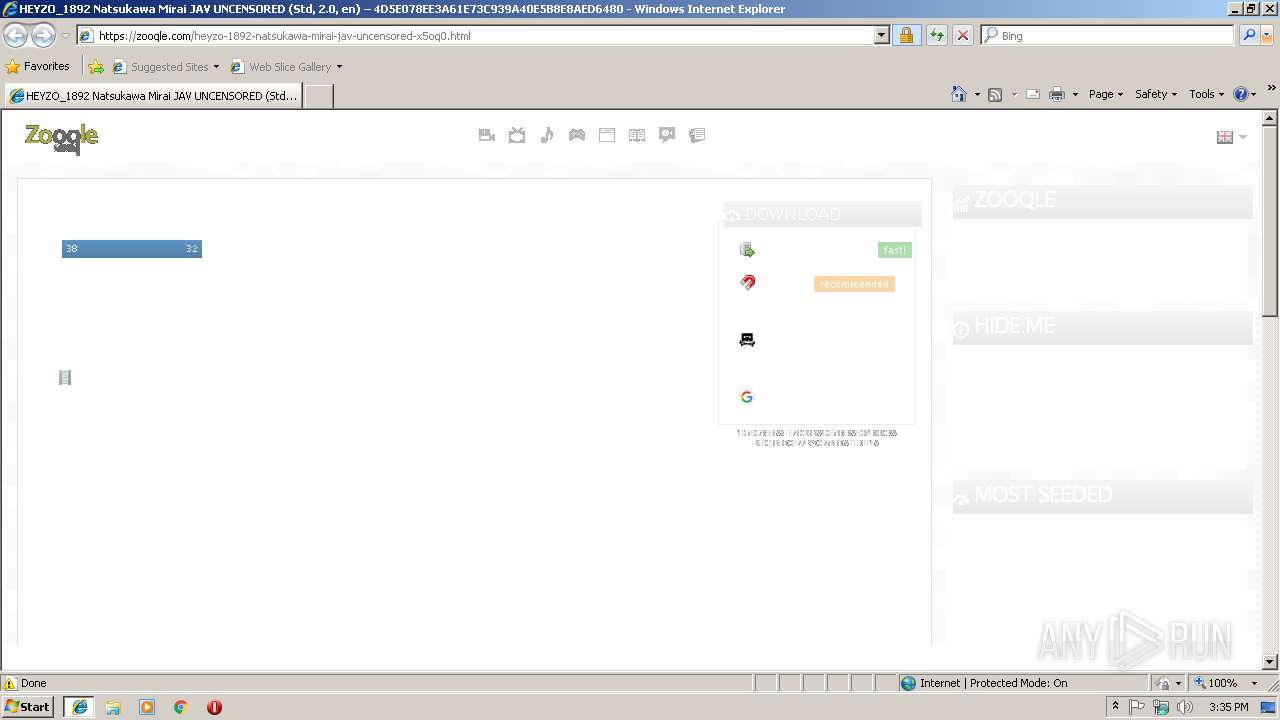Image resolution: width=1280 pixels, height=720 pixels.
Task: Click the URL address bar
Action: click(x=476, y=35)
